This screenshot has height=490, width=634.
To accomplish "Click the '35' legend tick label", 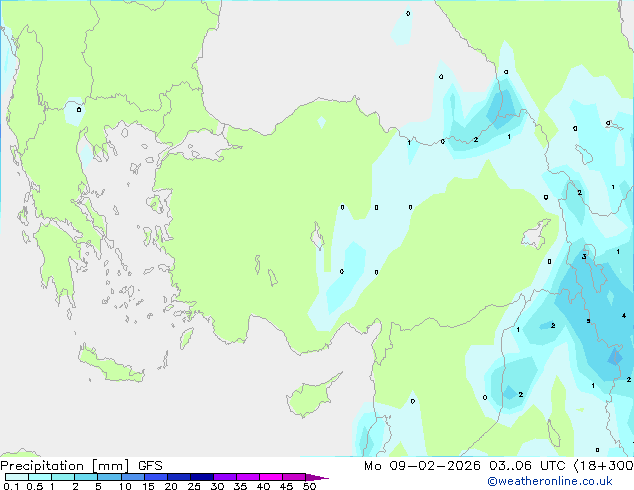I will (240, 486).
